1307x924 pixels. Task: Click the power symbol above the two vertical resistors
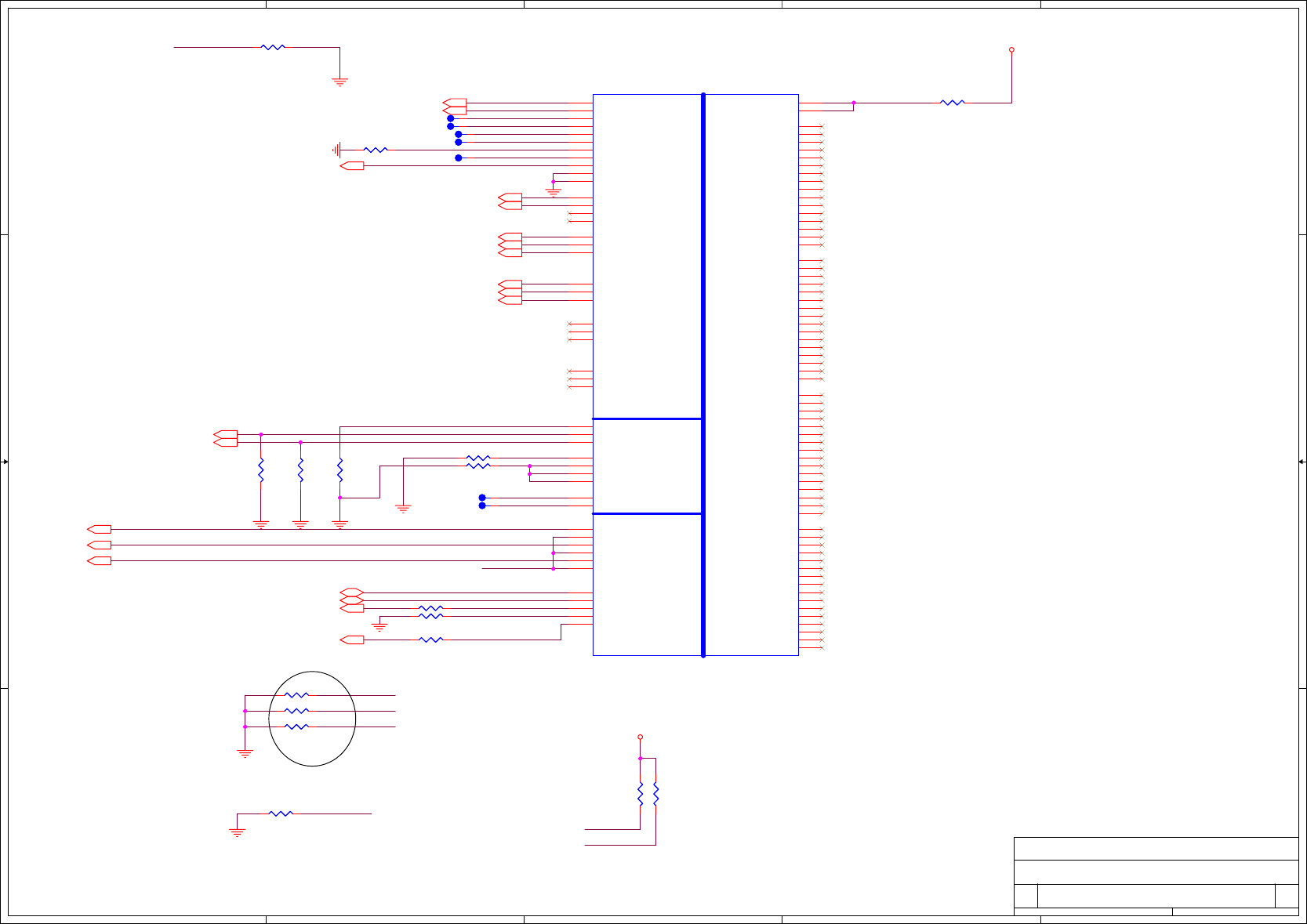pyautogui.click(x=640, y=737)
